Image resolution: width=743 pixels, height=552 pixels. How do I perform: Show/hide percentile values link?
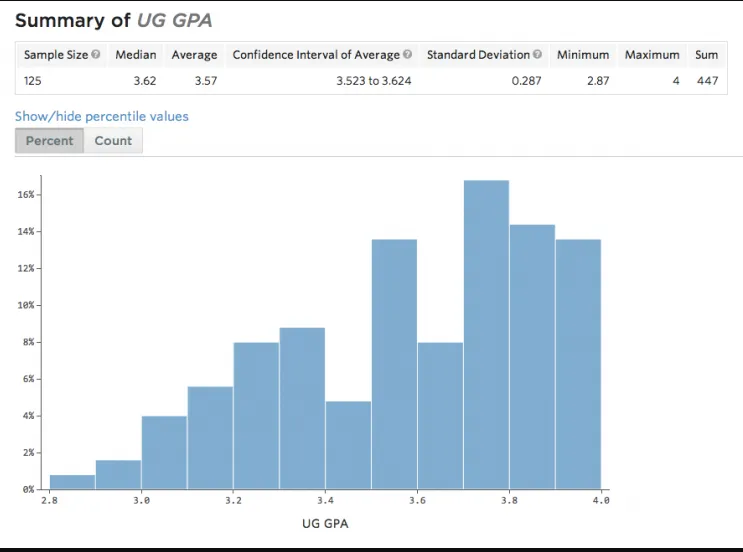101,117
